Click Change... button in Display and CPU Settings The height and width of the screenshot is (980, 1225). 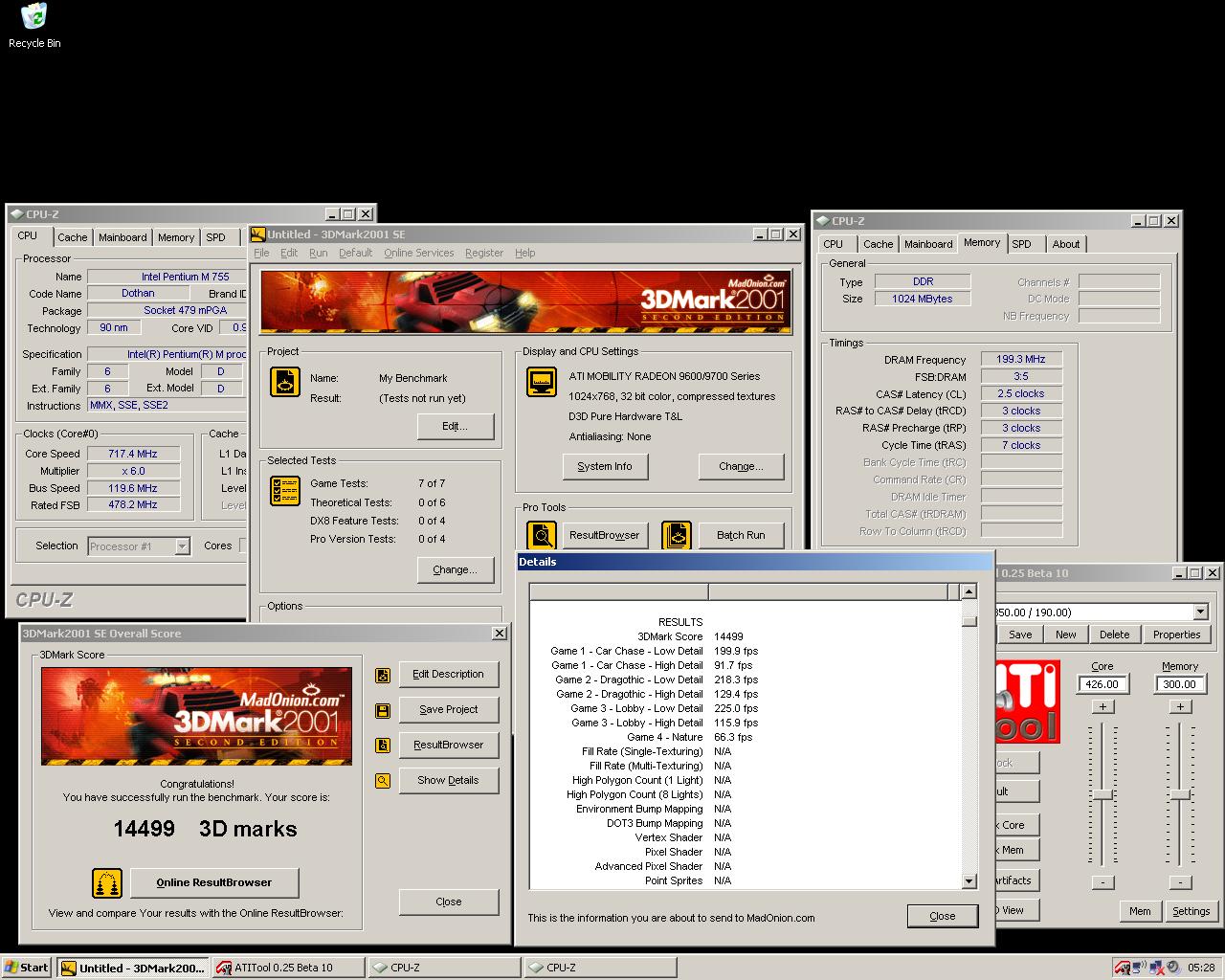pos(742,466)
